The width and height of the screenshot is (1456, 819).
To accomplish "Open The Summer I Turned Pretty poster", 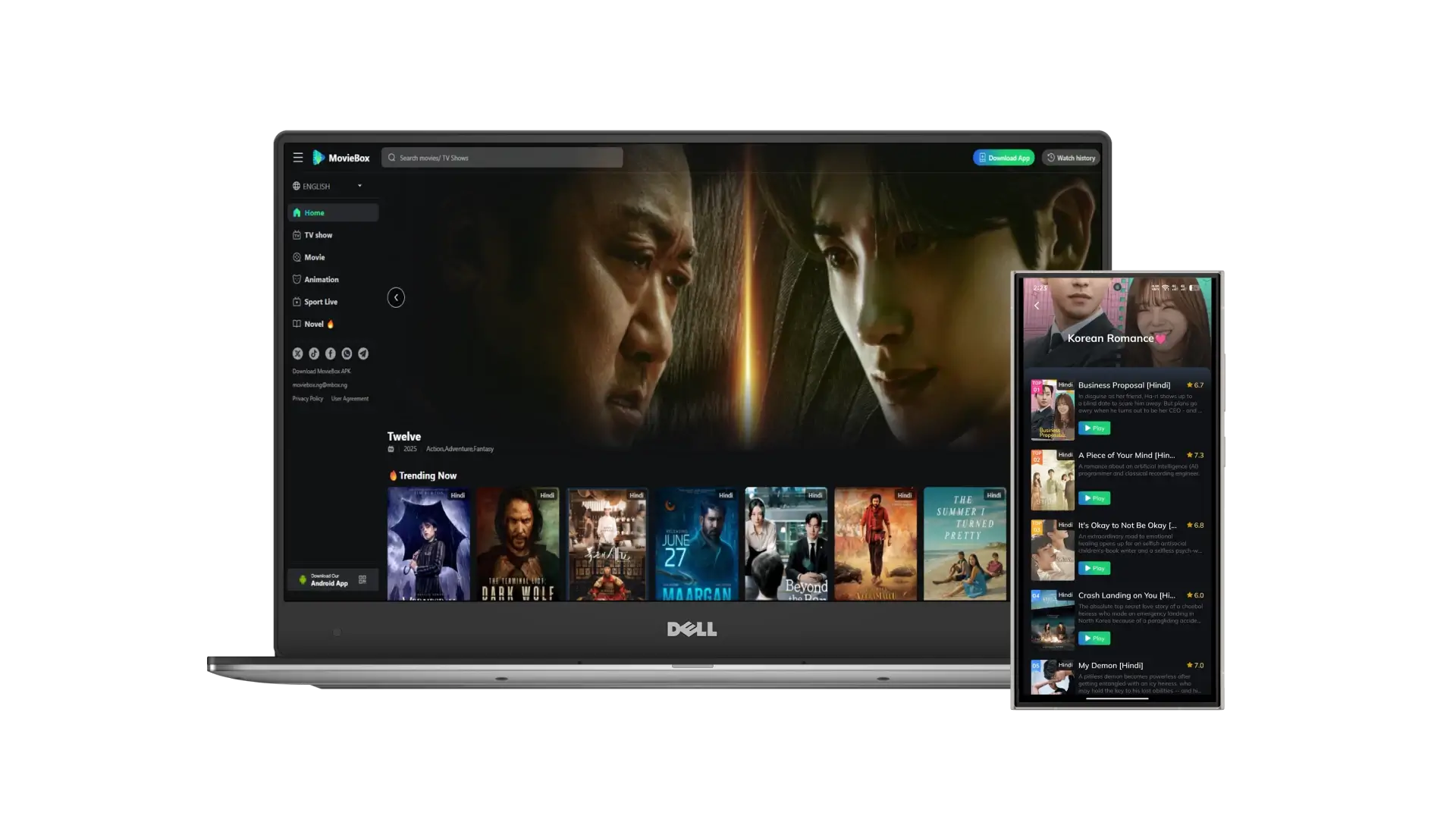I will [x=965, y=544].
